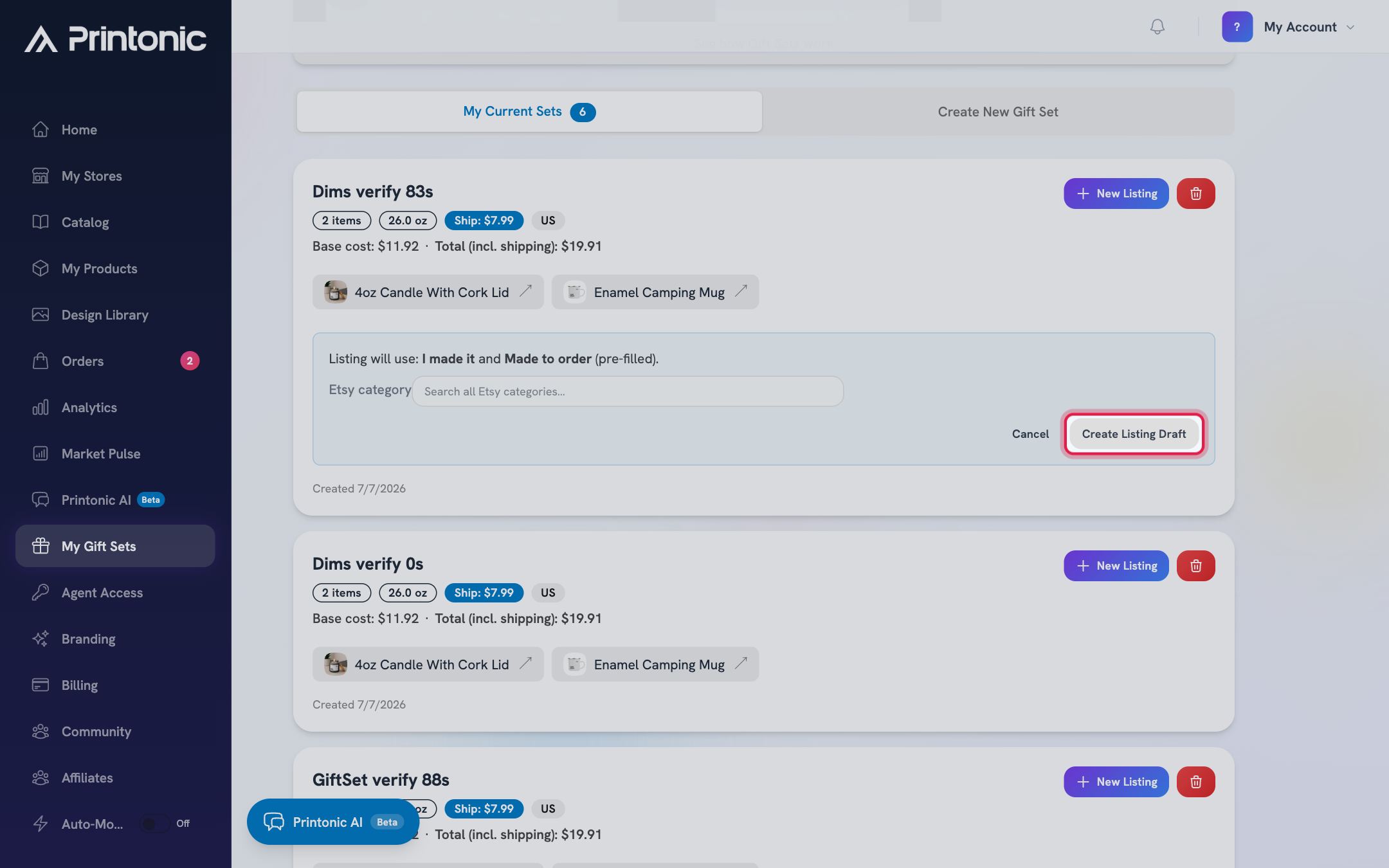Image resolution: width=1389 pixels, height=868 pixels.
Task: Expand the My Account dropdown chevron
Action: point(1350,27)
